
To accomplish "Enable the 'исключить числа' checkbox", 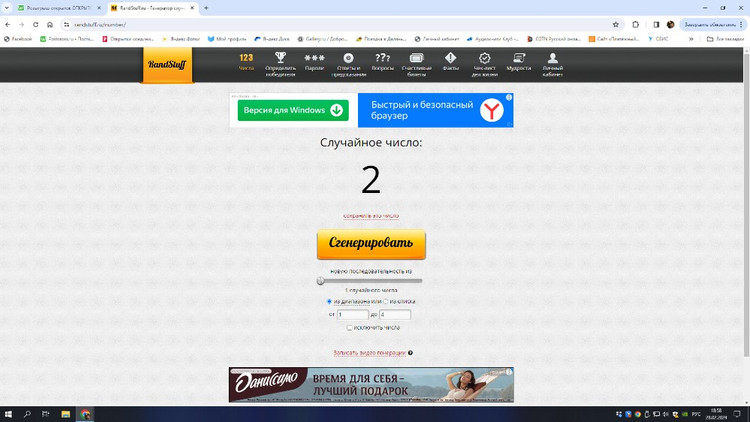I will point(349,327).
